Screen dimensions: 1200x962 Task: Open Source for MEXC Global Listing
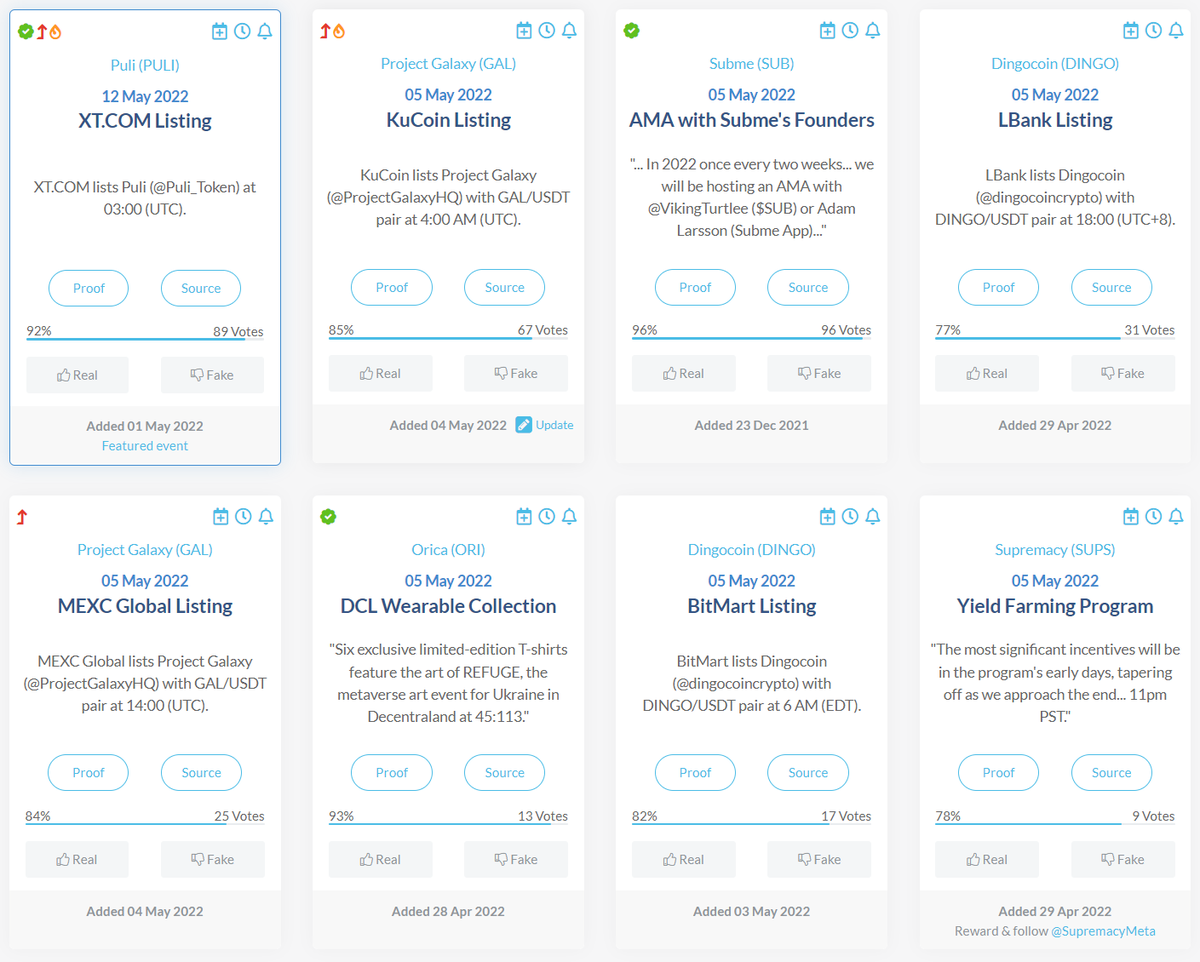click(201, 773)
